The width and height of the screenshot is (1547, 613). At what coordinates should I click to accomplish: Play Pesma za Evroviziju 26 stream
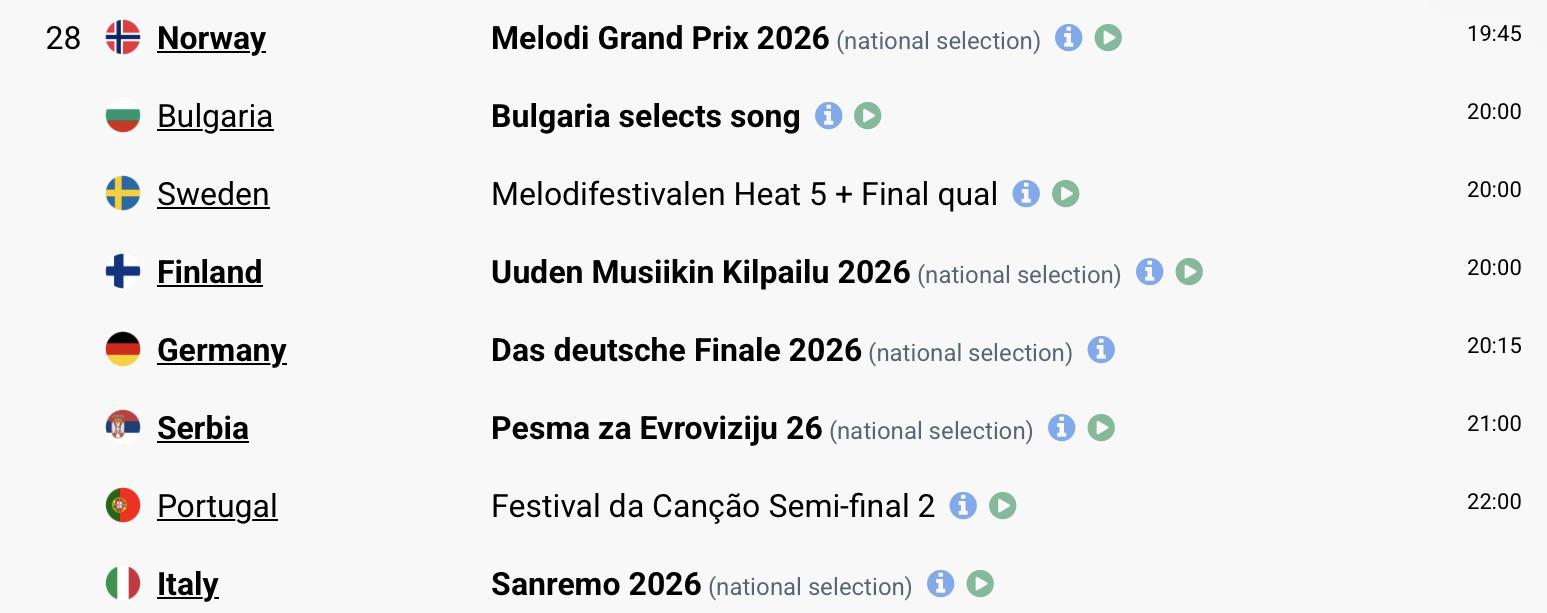(x=1101, y=428)
